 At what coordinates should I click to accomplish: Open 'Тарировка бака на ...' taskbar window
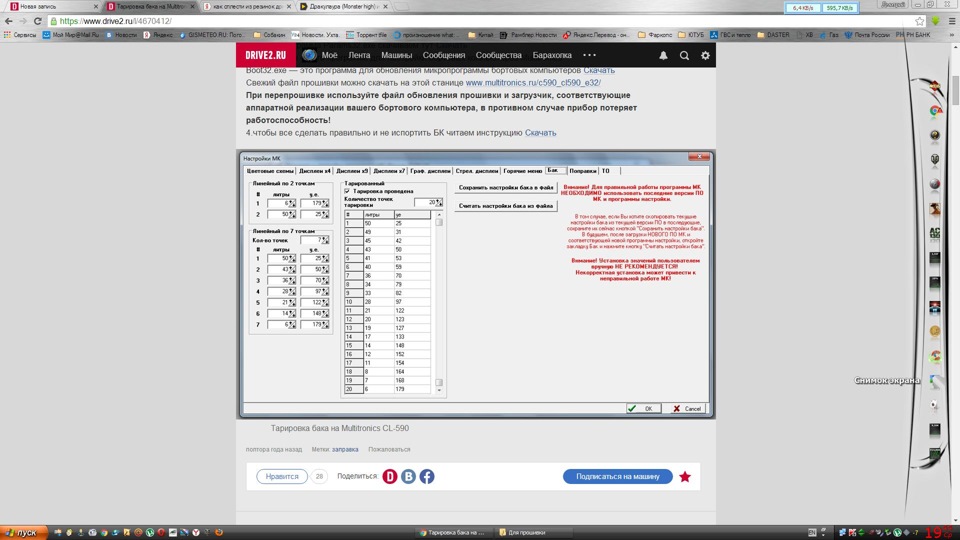(x=453, y=533)
